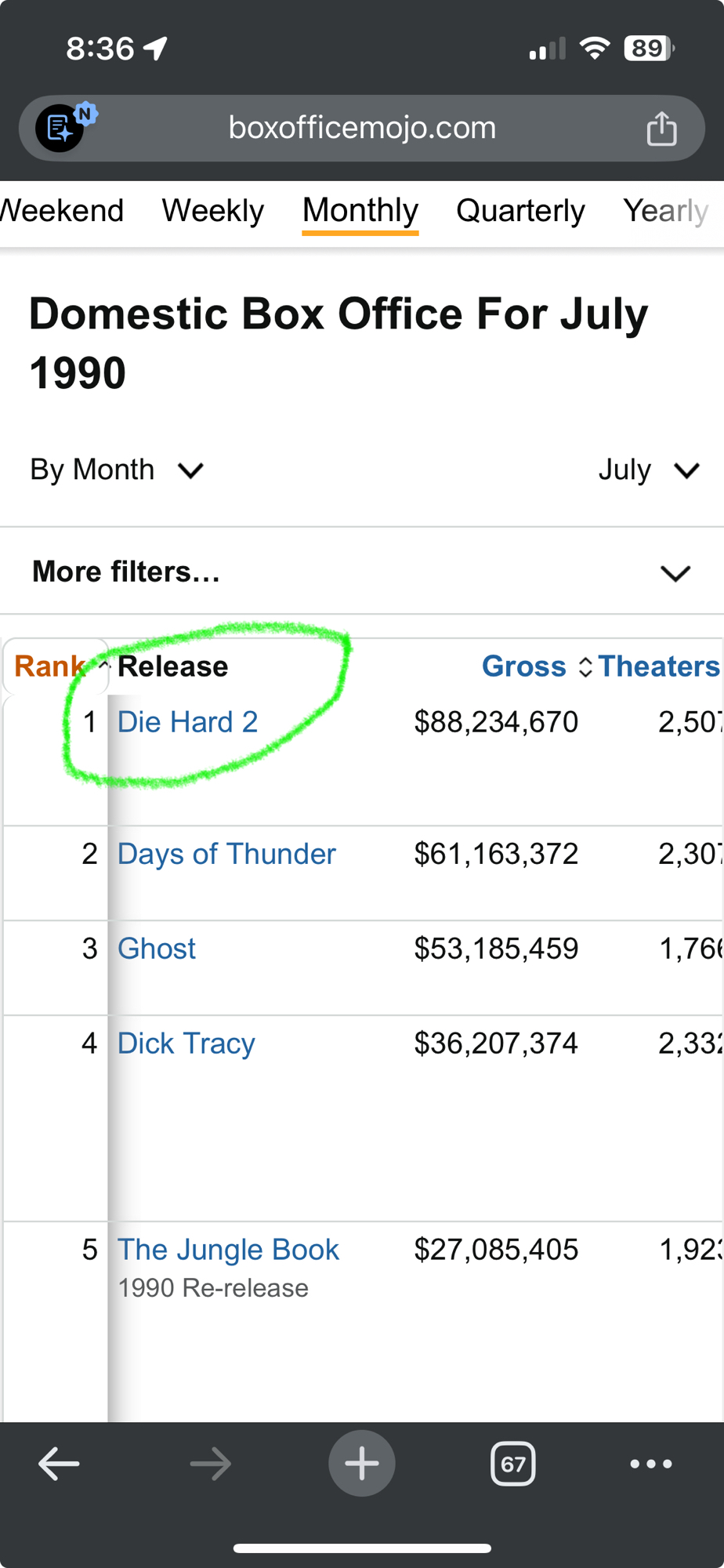Go back with the back arrow
The image size is (724, 1568).
(x=59, y=1464)
